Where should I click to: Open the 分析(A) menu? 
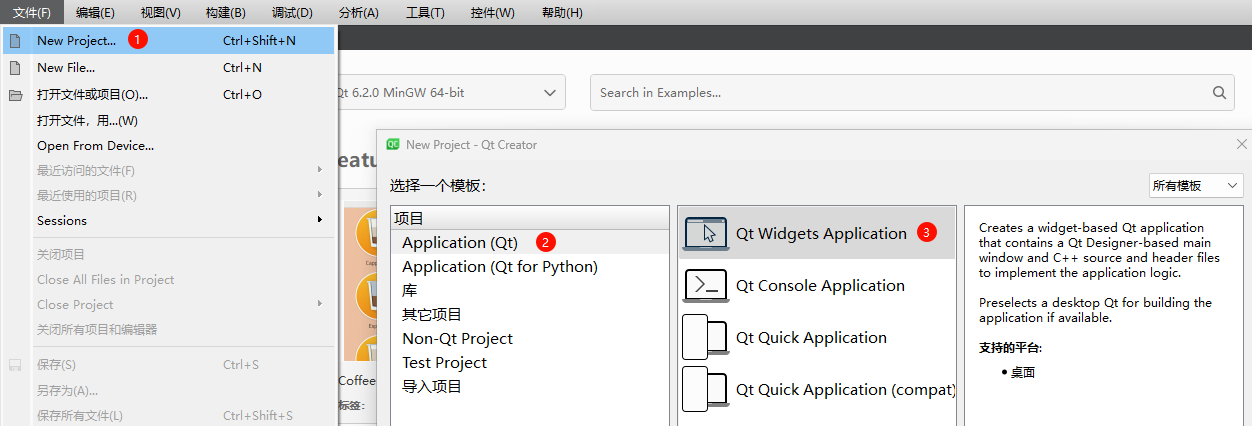pos(358,12)
